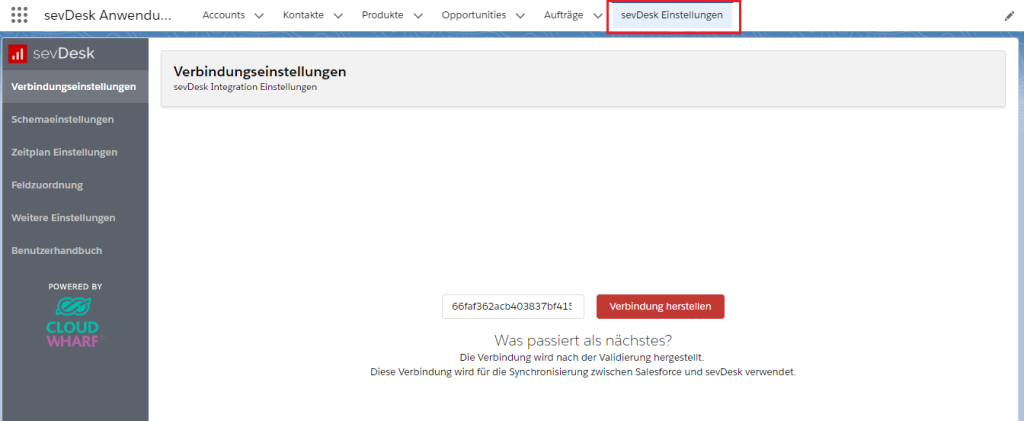This screenshot has width=1024, height=421.
Task: Click the API token input field
Action: tap(513, 306)
